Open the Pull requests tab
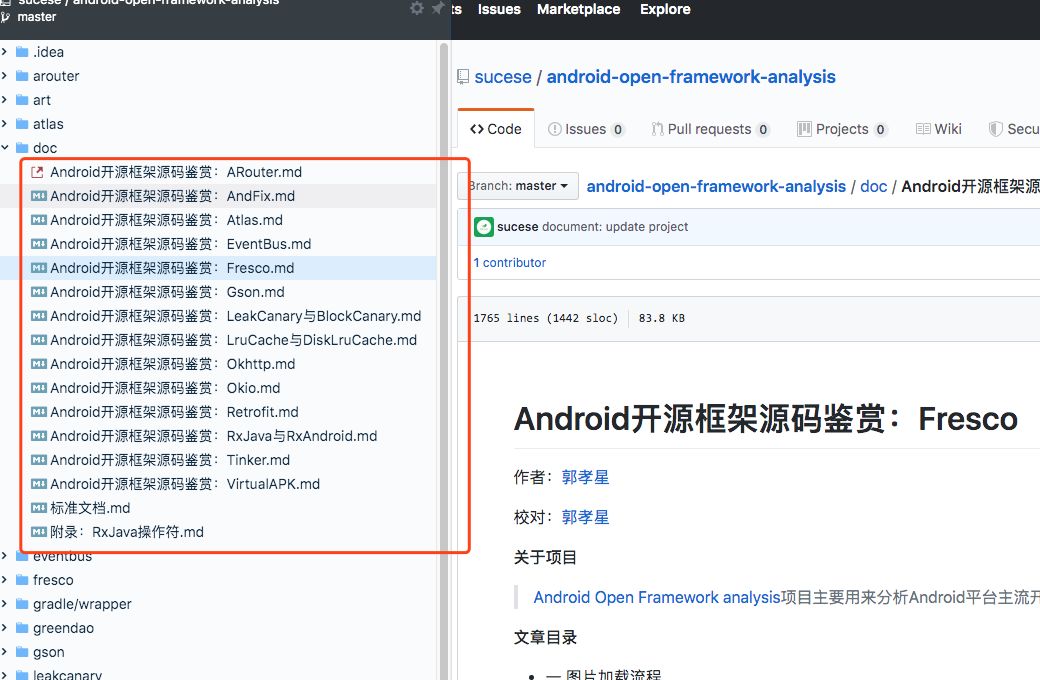Viewport: 1040px width, 680px height. [x=710, y=129]
